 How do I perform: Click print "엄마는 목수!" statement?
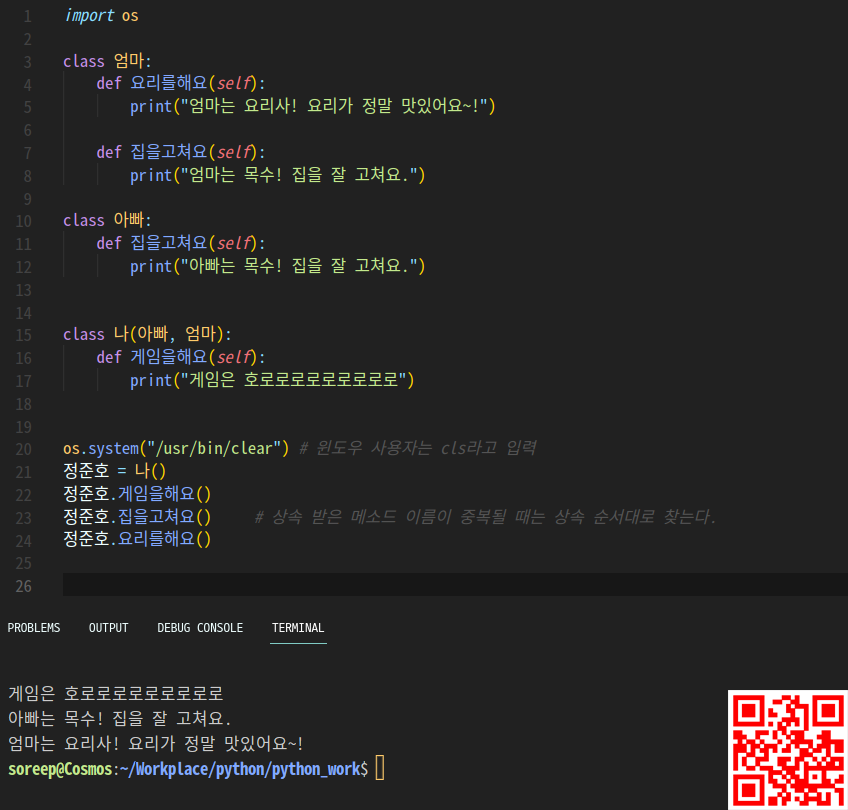[277, 175]
